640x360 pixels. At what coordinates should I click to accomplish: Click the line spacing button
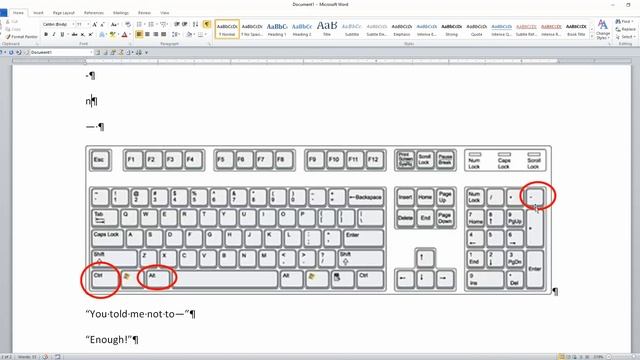pyautogui.click(x=175, y=34)
